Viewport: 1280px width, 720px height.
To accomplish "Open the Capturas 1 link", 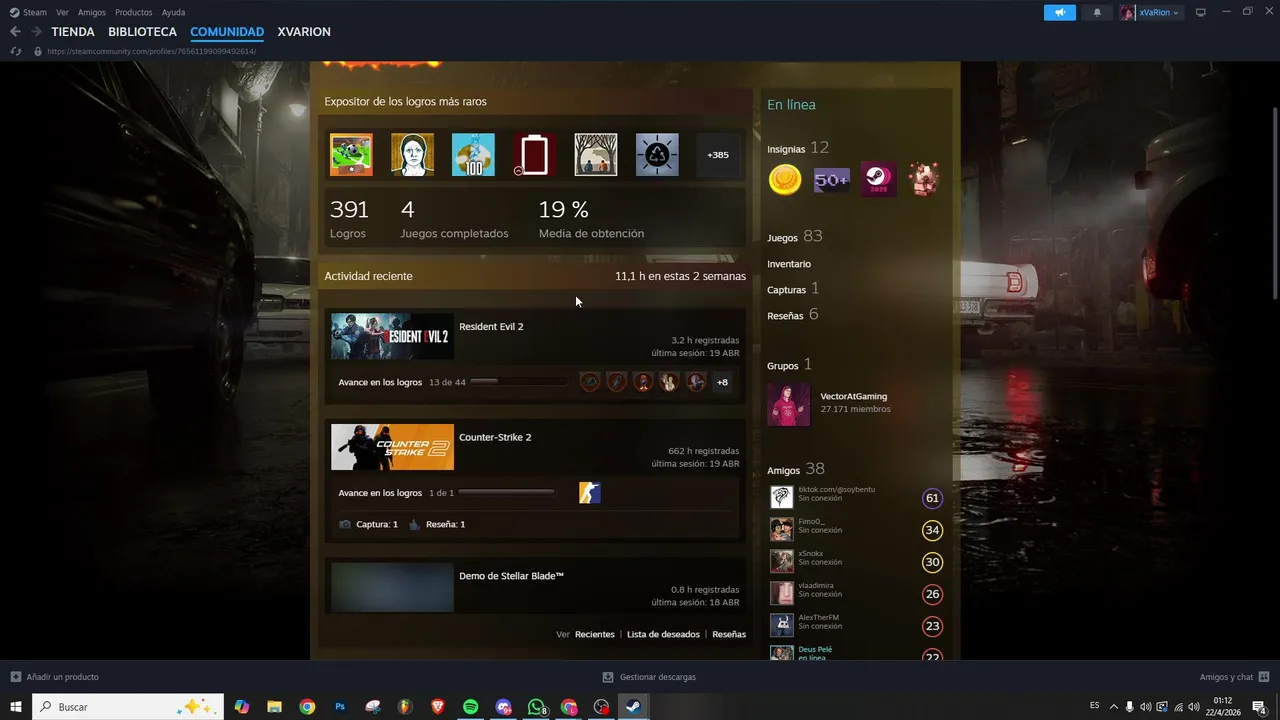I will tap(793, 289).
